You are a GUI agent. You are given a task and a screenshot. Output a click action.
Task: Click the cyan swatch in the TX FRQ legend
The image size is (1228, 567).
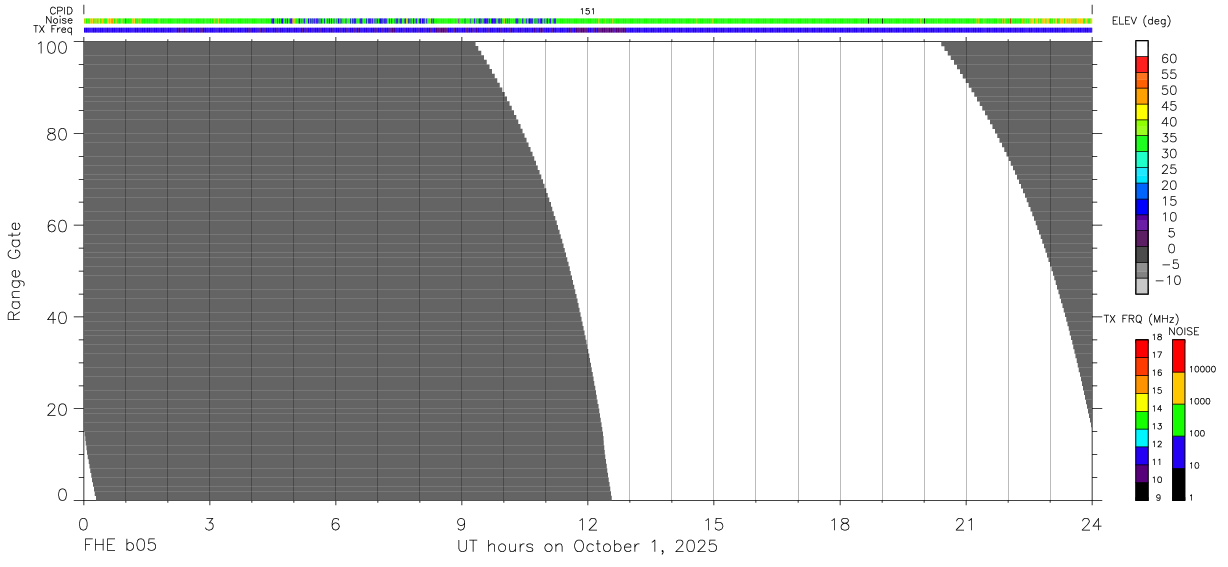click(1141, 439)
